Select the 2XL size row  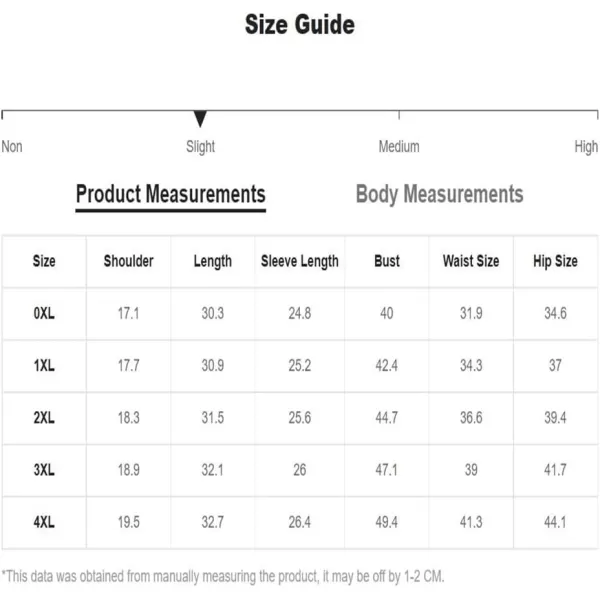pyautogui.click(x=300, y=417)
